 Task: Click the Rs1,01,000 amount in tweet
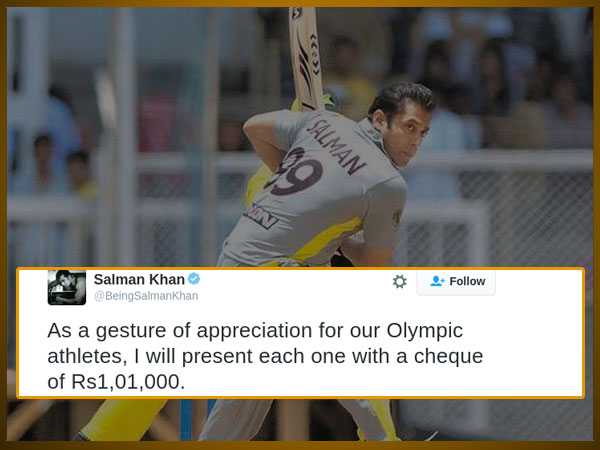click(128, 382)
